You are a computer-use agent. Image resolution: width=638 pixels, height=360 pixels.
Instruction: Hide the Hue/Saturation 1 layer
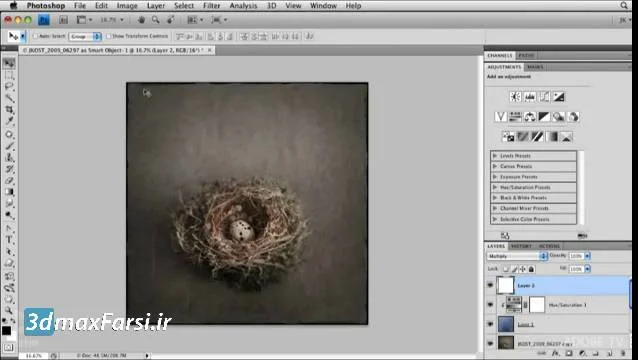tap(490, 305)
